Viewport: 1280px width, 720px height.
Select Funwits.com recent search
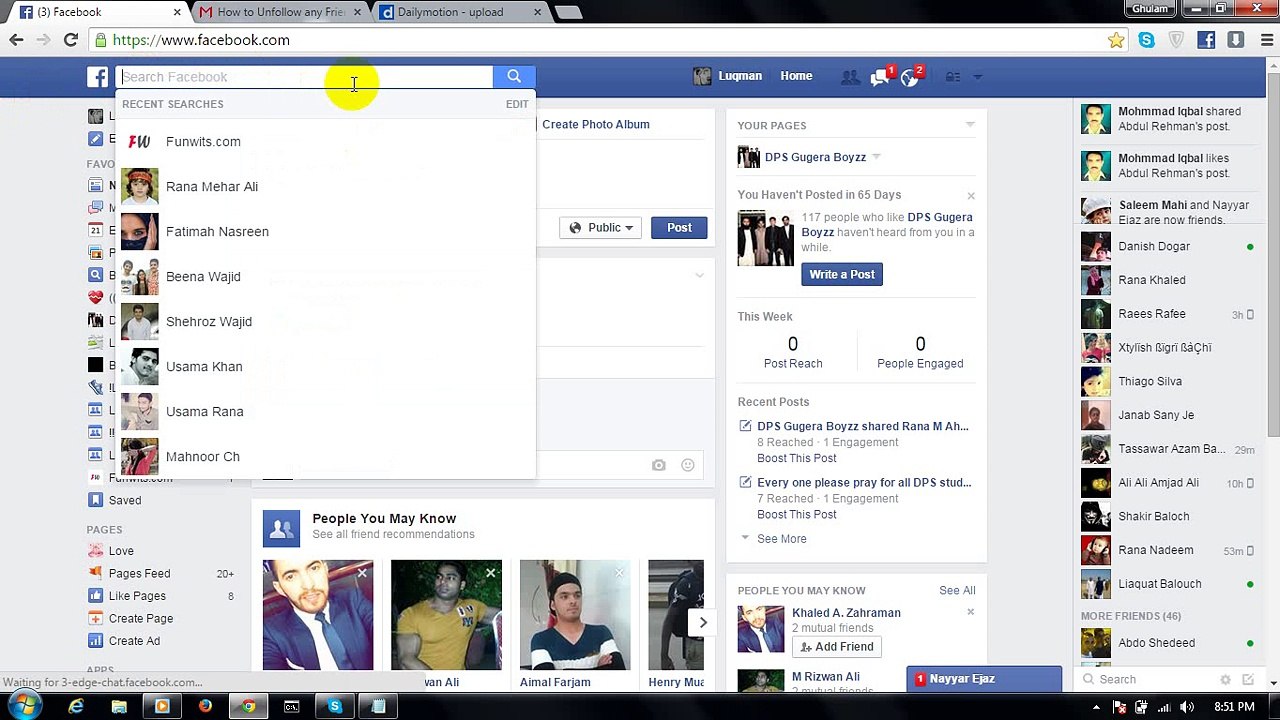click(x=325, y=142)
